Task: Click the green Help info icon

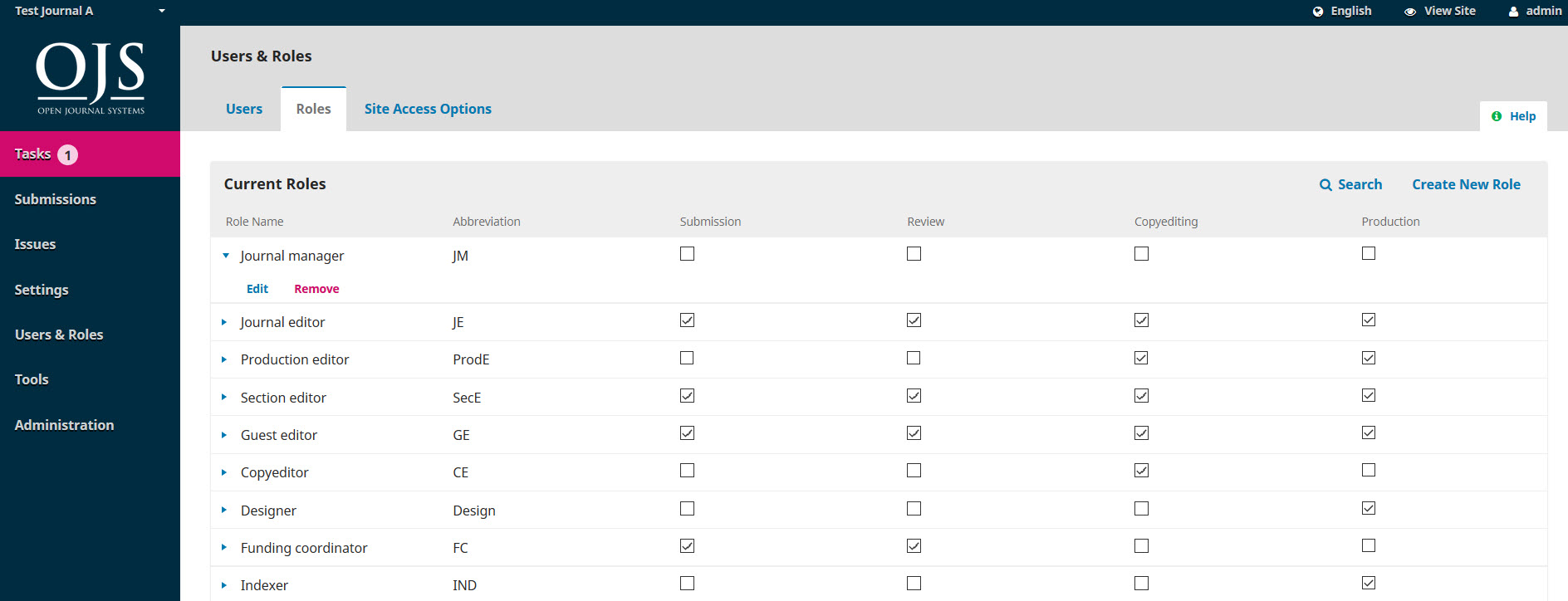Action: 1497,116
